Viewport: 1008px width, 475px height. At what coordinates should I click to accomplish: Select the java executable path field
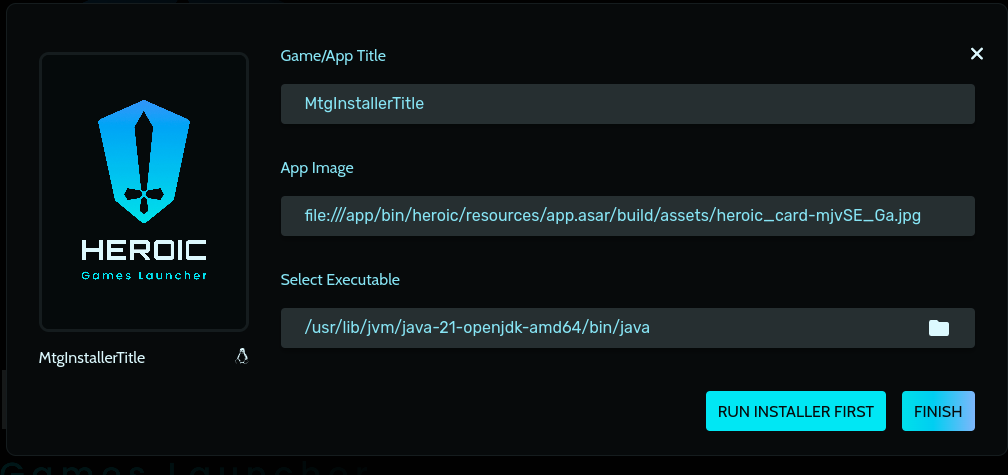pyautogui.click(x=600, y=328)
